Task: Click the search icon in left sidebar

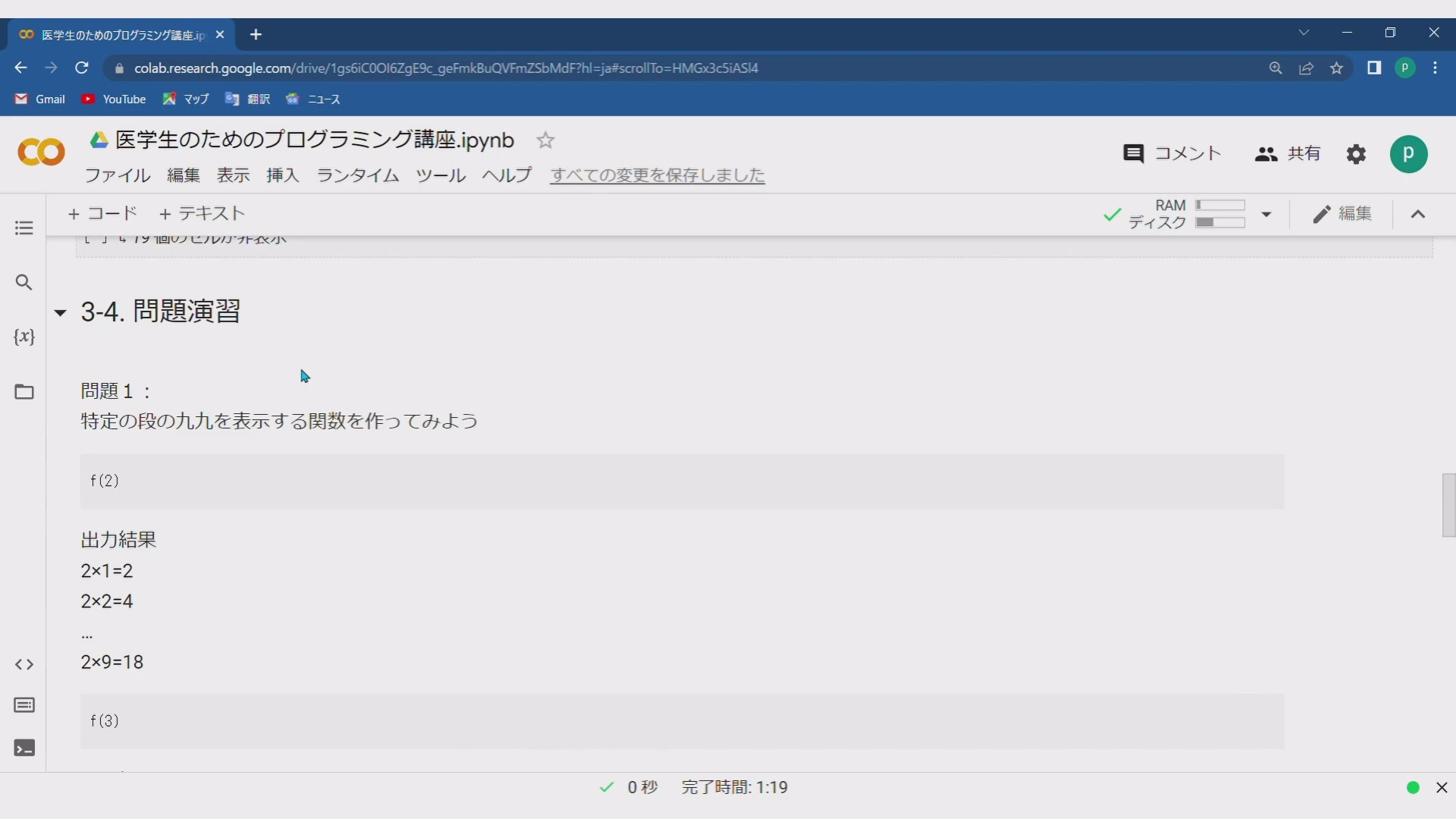Action: (x=24, y=283)
